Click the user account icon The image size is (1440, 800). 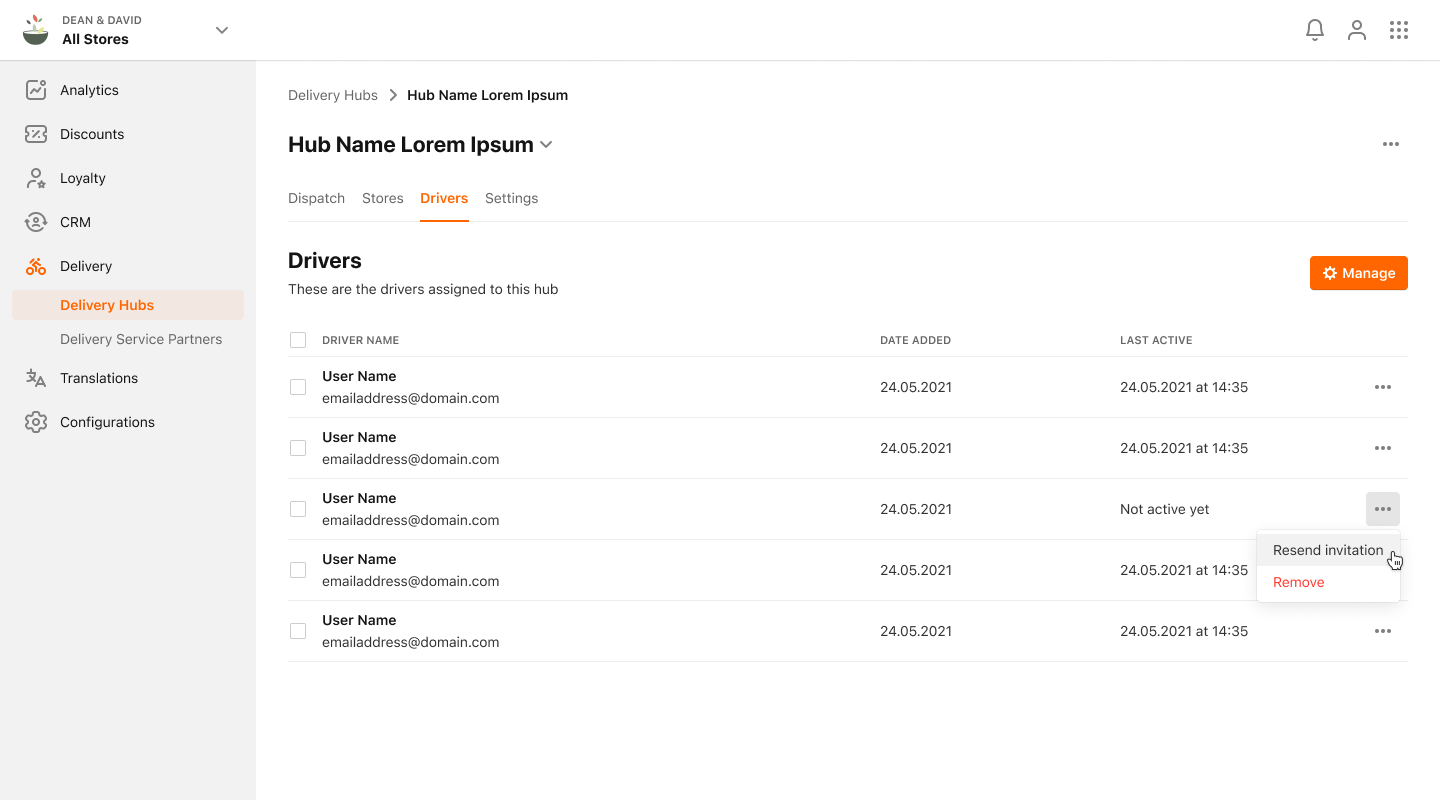[1356, 29]
